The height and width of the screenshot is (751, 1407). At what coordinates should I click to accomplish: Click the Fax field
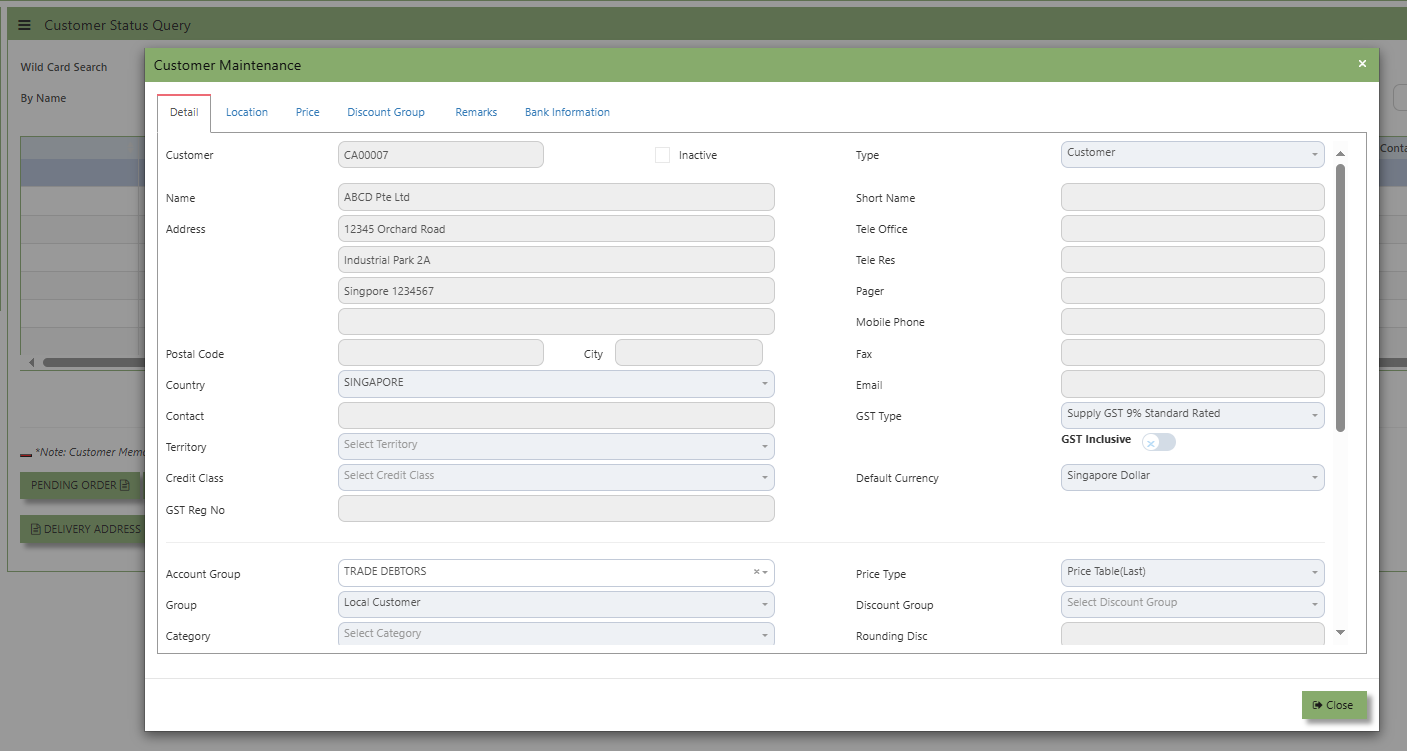1192,353
